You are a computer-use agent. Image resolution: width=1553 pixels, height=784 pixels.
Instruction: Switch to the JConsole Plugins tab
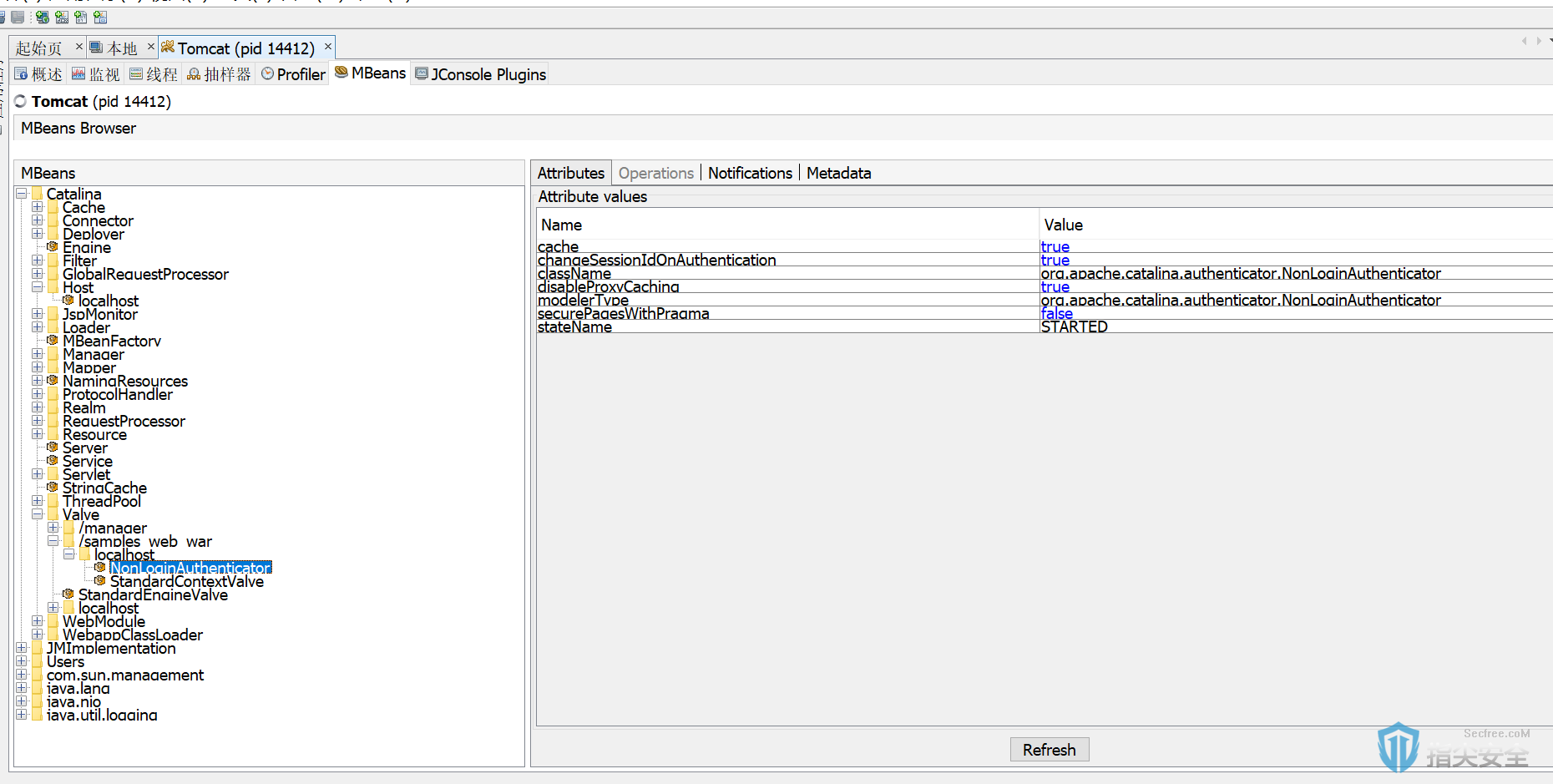point(481,74)
